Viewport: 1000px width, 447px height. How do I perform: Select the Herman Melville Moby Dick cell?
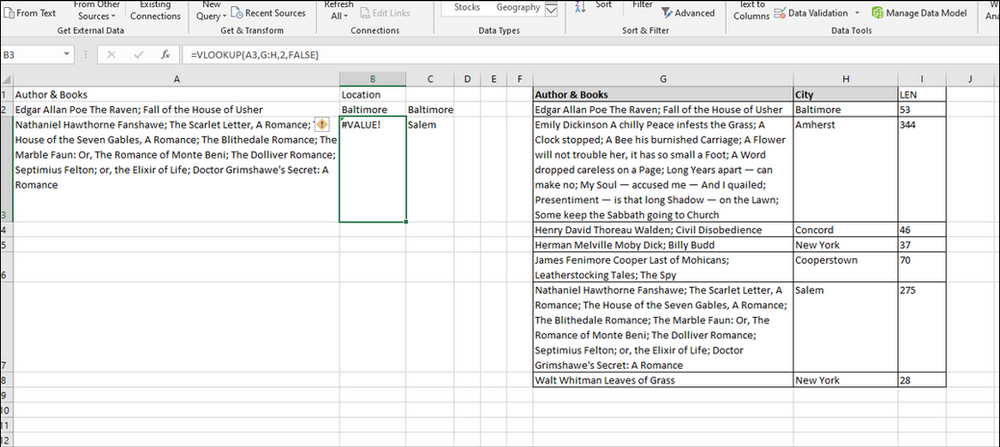click(x=663, y=245)
